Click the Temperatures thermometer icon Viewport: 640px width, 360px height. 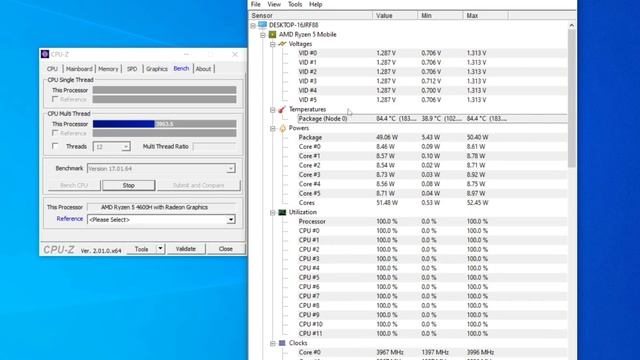point(282,109)
